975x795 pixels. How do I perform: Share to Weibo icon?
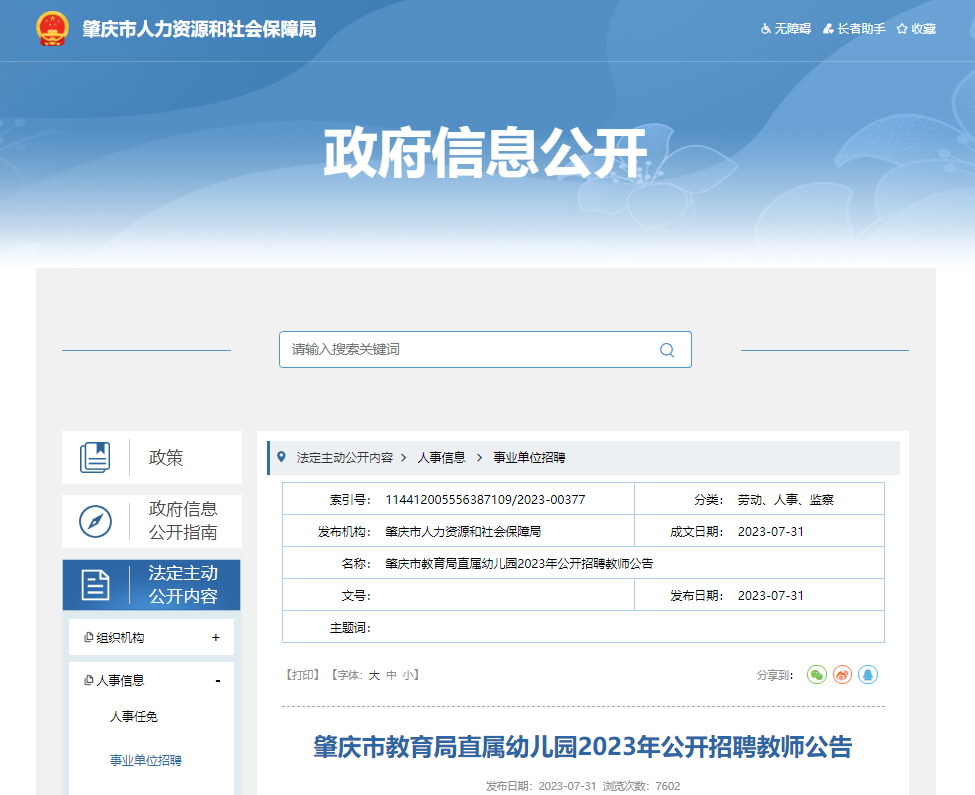843,675
